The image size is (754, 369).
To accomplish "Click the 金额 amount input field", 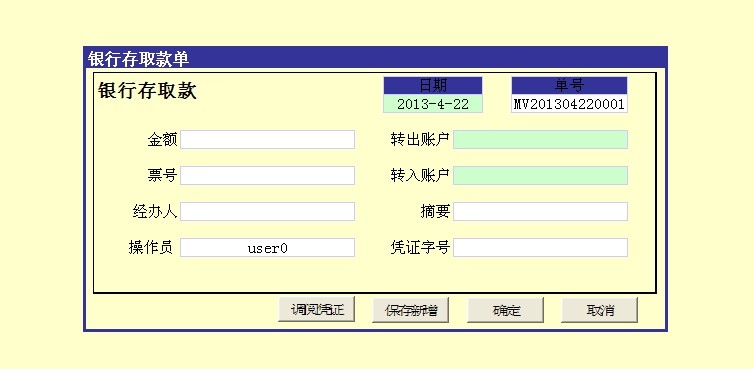I will (267, 140).
